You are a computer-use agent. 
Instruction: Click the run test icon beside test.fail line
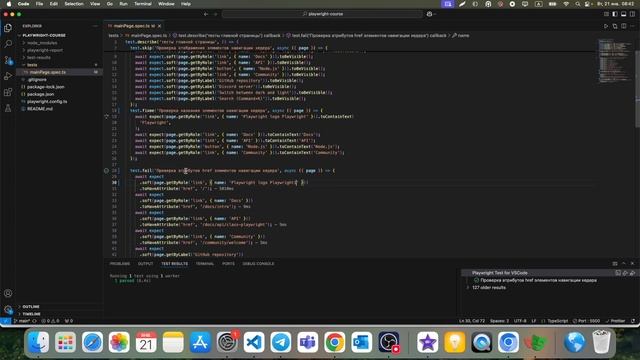[107, 171]
